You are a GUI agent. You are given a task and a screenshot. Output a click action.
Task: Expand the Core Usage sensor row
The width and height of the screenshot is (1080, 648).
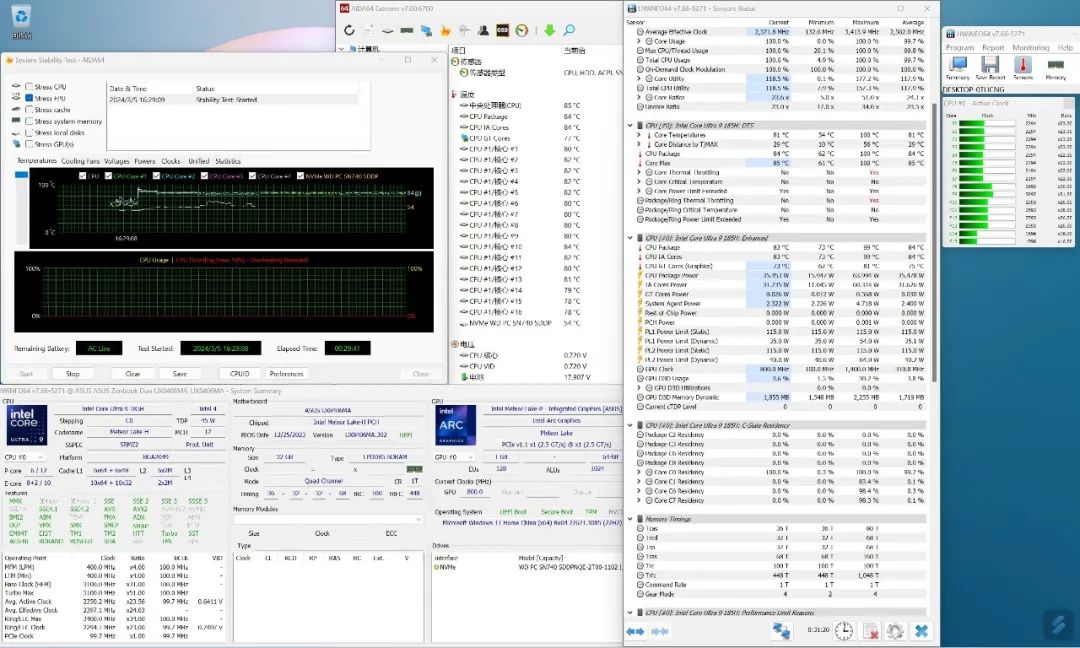pos(640,41)
